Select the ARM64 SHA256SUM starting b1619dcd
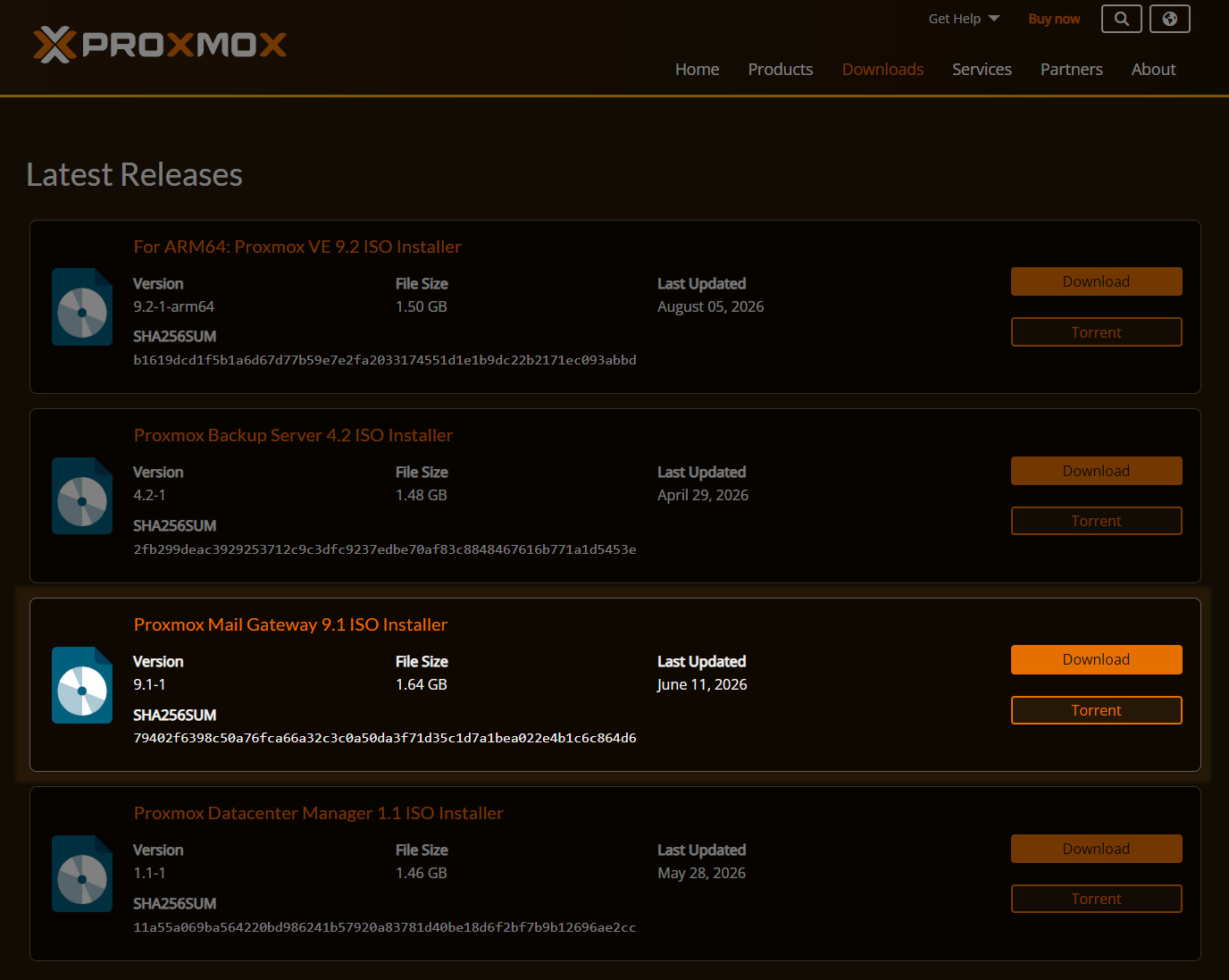The image size is (1229, 980). [x=385, y=360]
